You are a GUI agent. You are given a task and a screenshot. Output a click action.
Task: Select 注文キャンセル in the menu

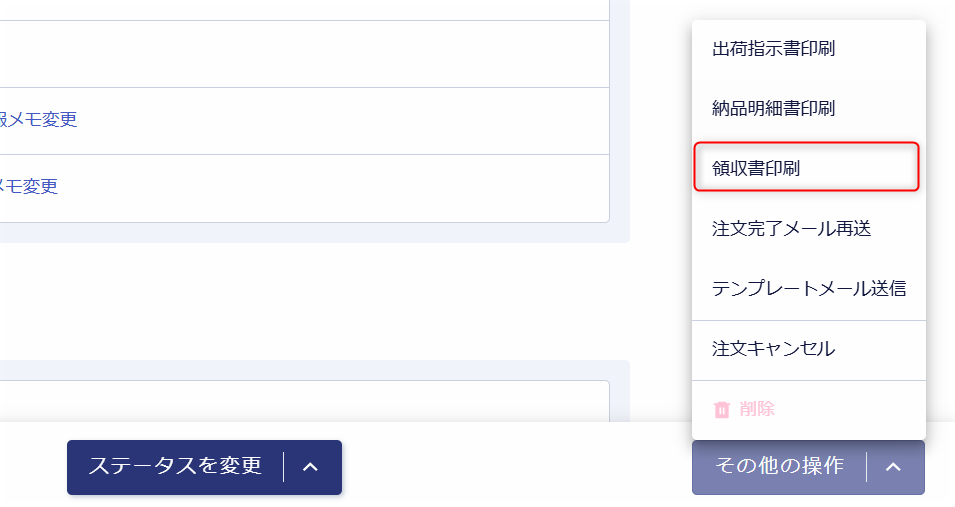pyautogui.click(x=773, y=349)
